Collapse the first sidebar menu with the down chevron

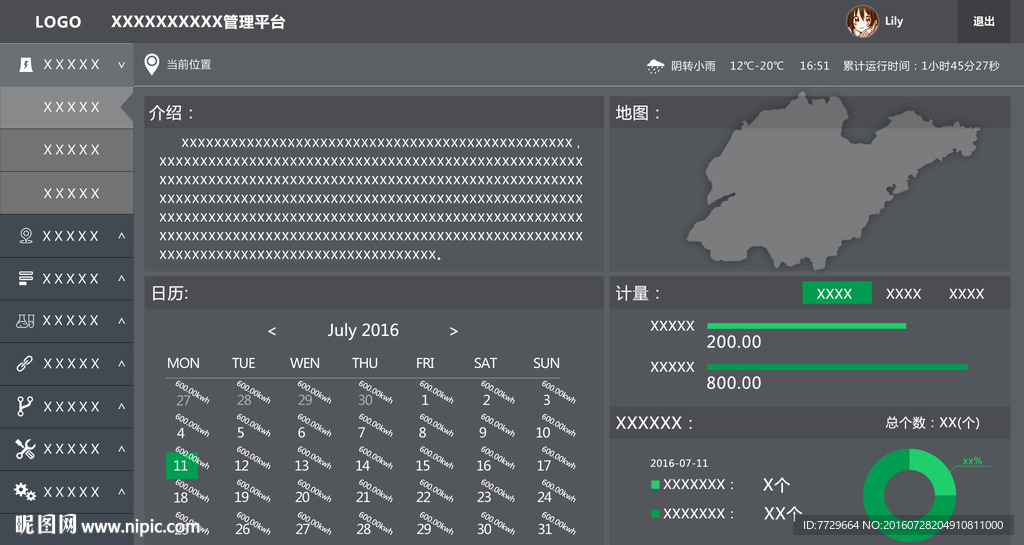click(122, 65)
